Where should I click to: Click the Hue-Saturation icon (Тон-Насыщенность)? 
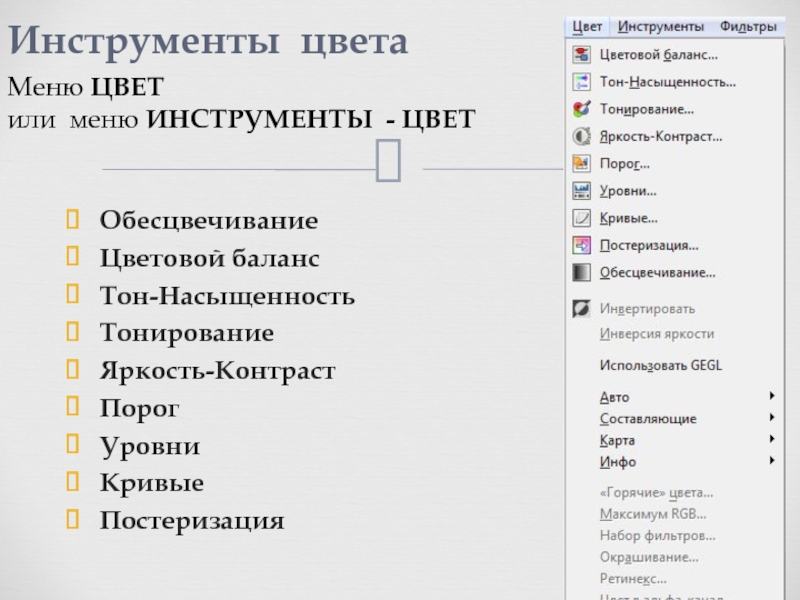[580, 82]
